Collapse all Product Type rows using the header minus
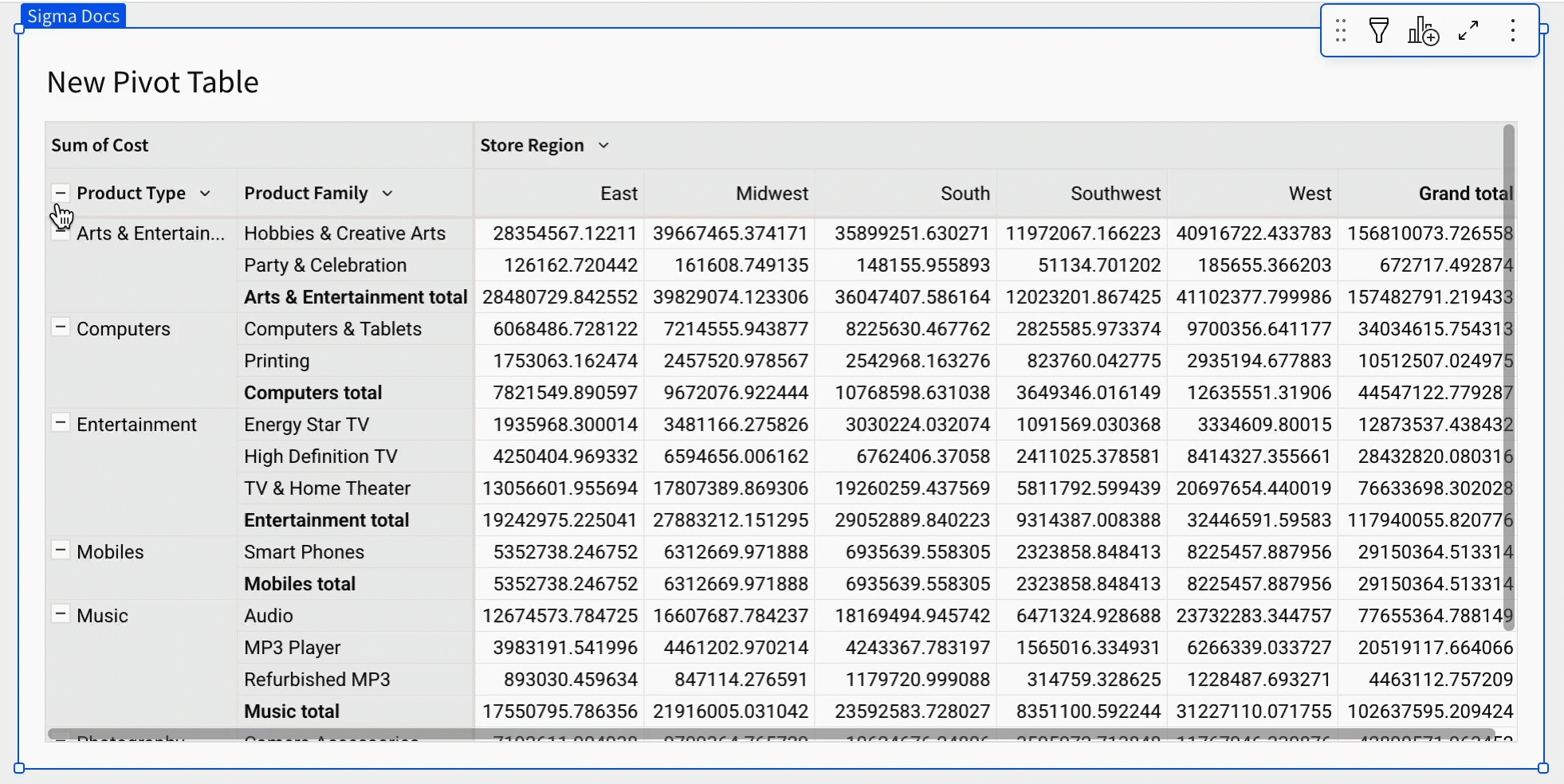This screenshot has height=784, width=1564. click(60, 192)
